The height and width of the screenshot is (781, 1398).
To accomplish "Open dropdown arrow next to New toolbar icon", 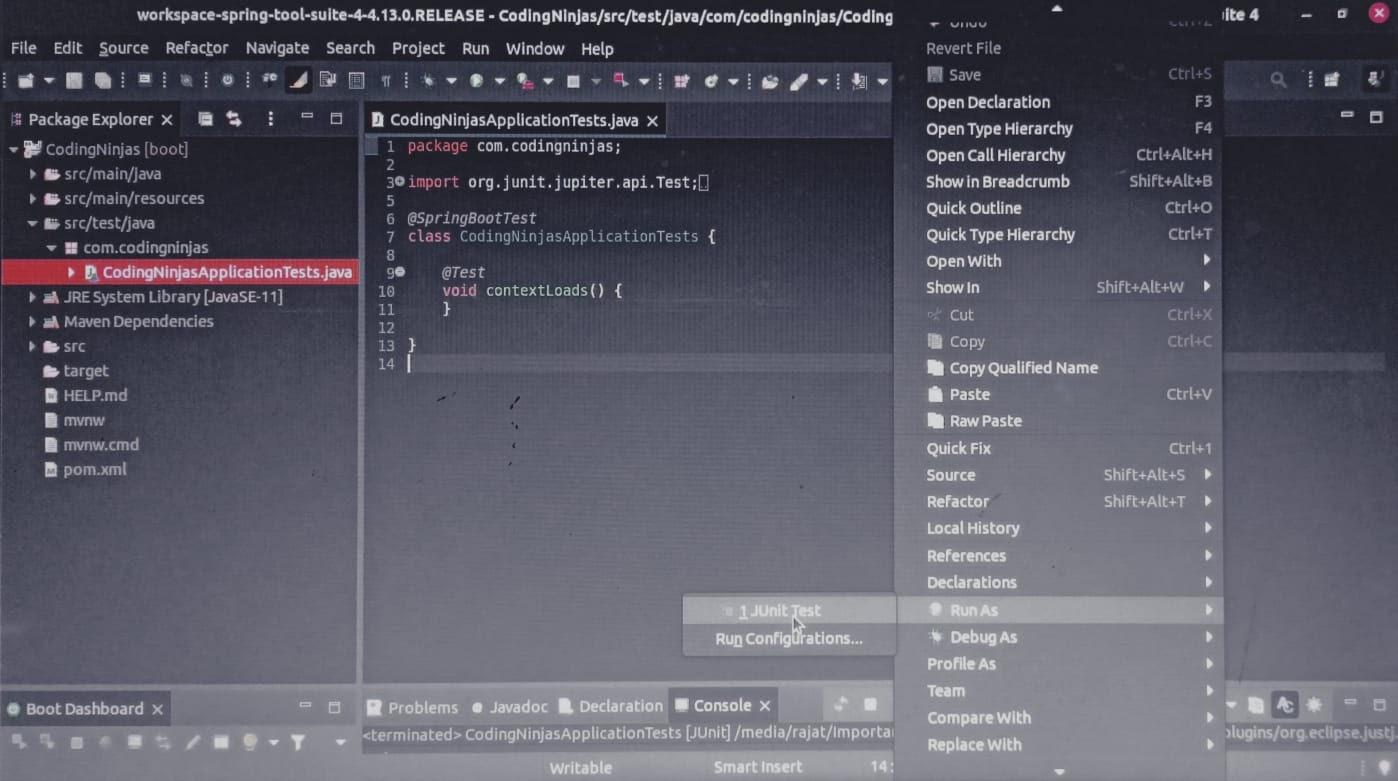I will click(x=49, y=81).
